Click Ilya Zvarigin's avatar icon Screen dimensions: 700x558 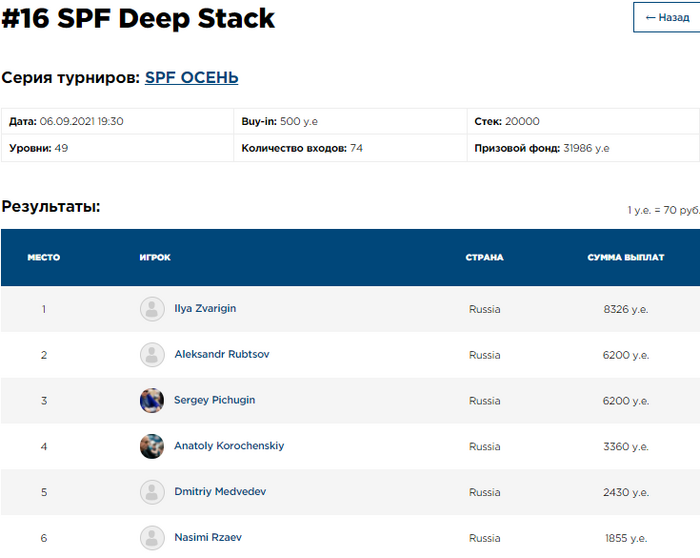pos(152,309)
